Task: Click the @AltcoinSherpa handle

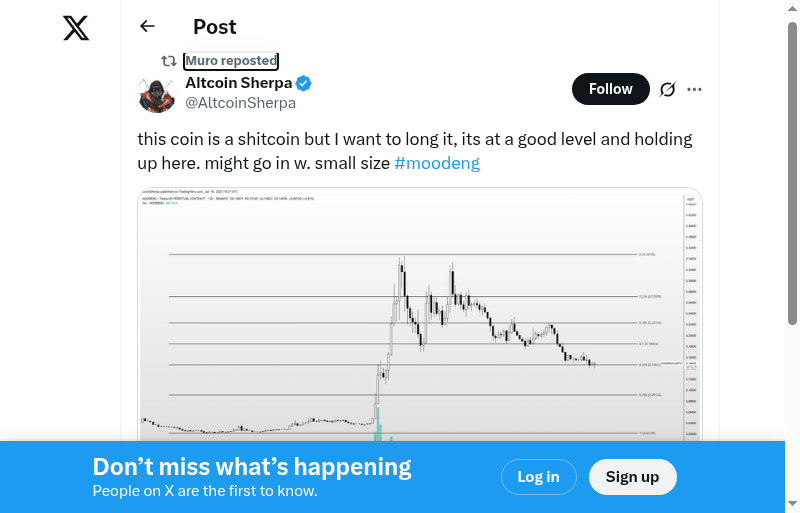Action: [x=240, y=103]
